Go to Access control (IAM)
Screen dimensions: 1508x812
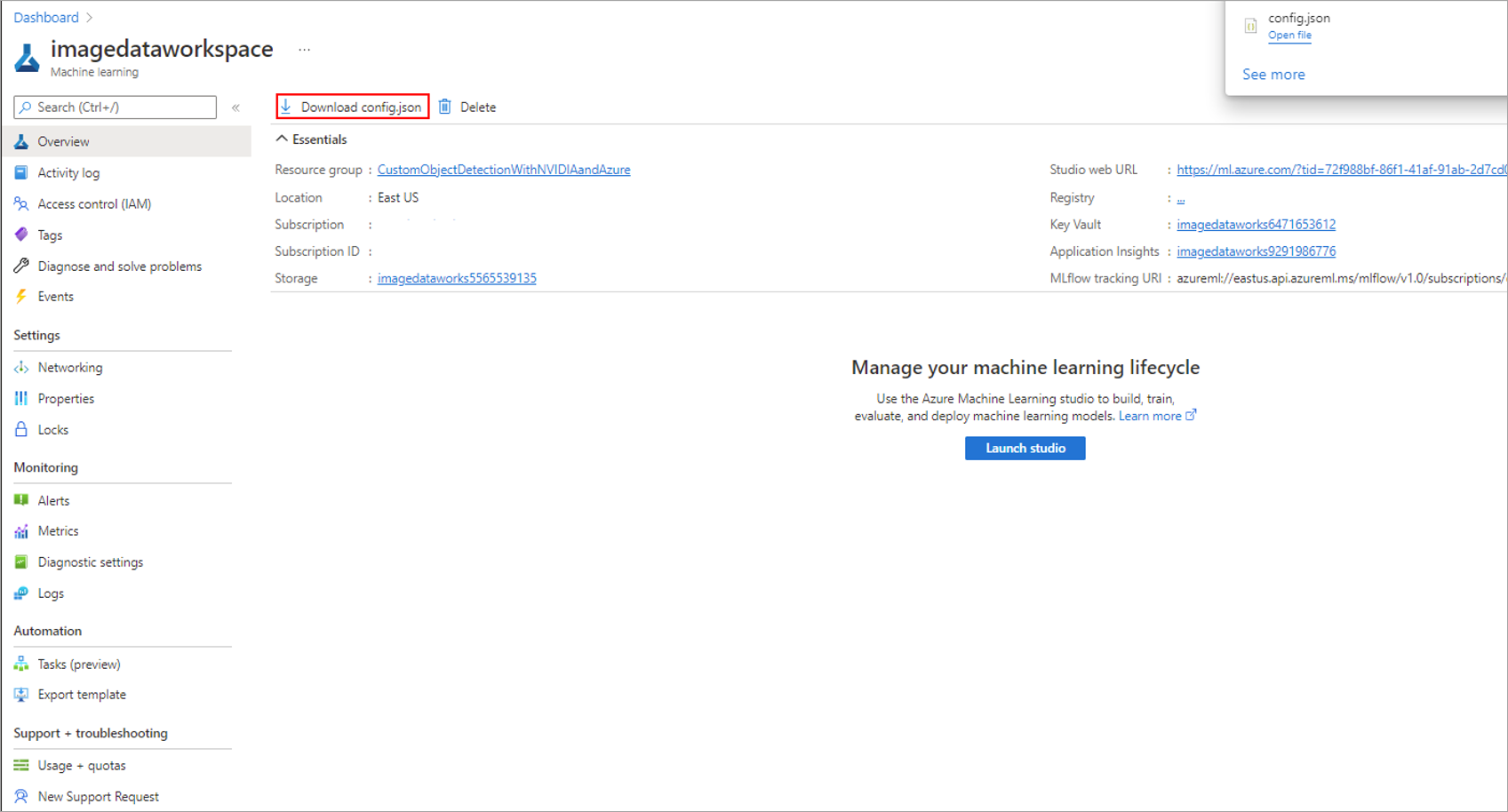[x=94, y=203]
